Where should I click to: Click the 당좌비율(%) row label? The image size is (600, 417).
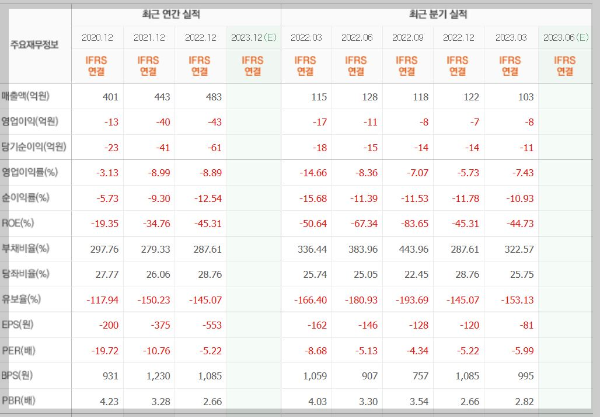click(x=25, y=274)
